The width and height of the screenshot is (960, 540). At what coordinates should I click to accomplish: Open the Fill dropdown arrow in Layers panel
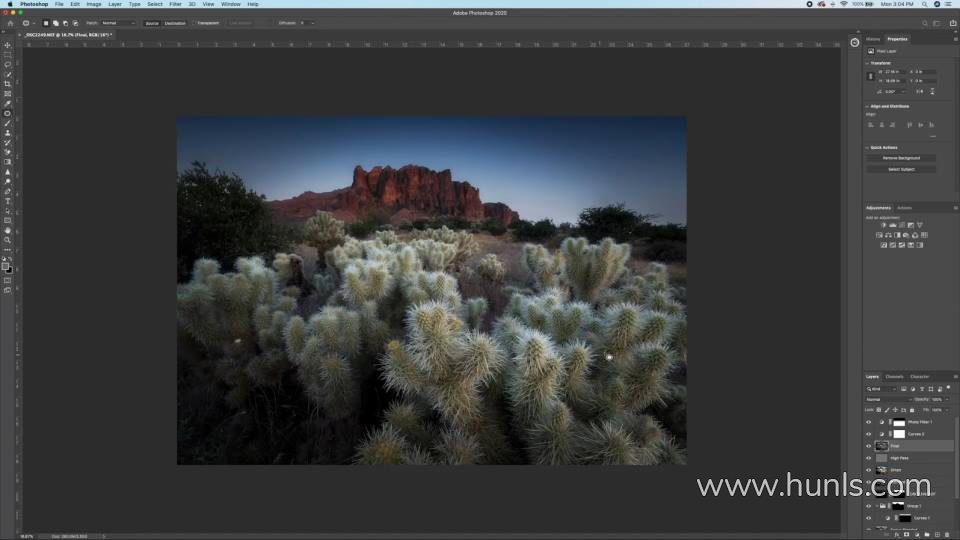pyautogui.click(x=947, y=410)
